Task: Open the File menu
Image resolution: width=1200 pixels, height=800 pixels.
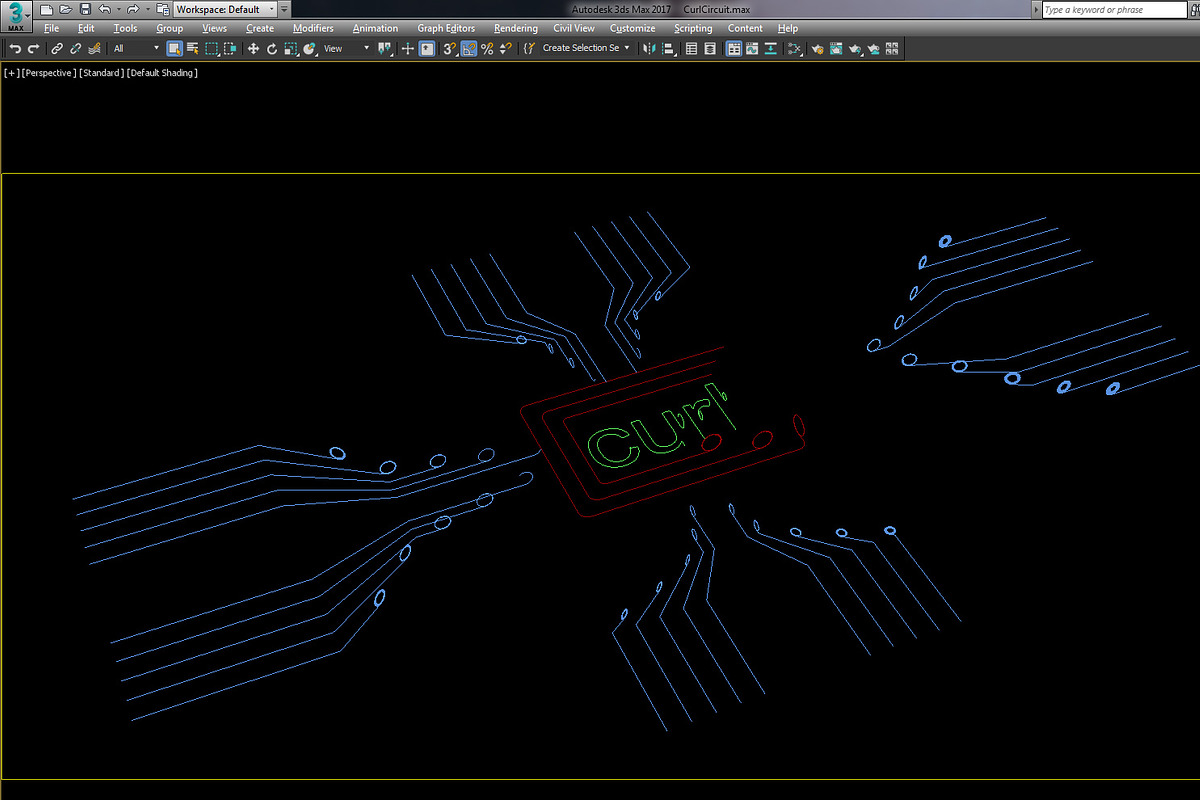Action: (x=52, y=28)
